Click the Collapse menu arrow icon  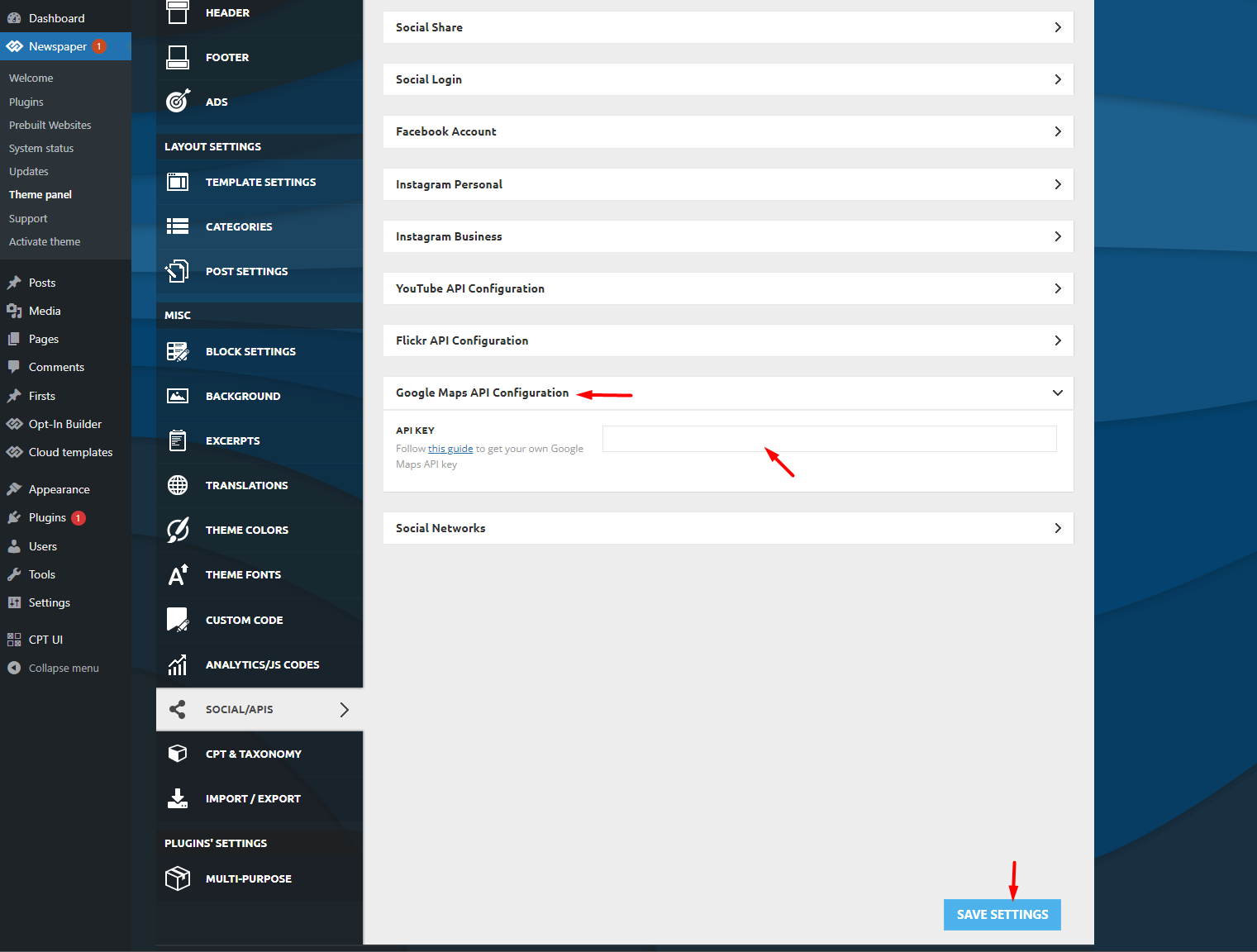pyautogui.click(x=14, y=668)
